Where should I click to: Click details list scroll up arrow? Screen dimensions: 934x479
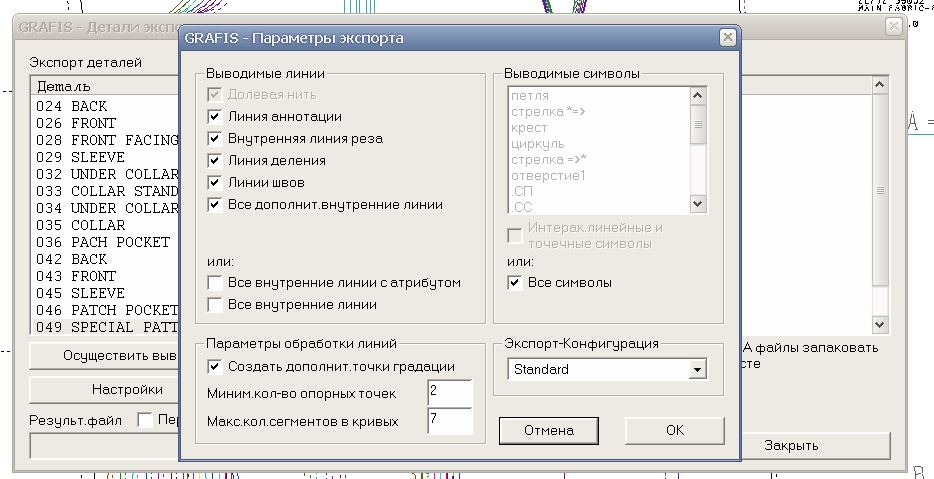880,85
